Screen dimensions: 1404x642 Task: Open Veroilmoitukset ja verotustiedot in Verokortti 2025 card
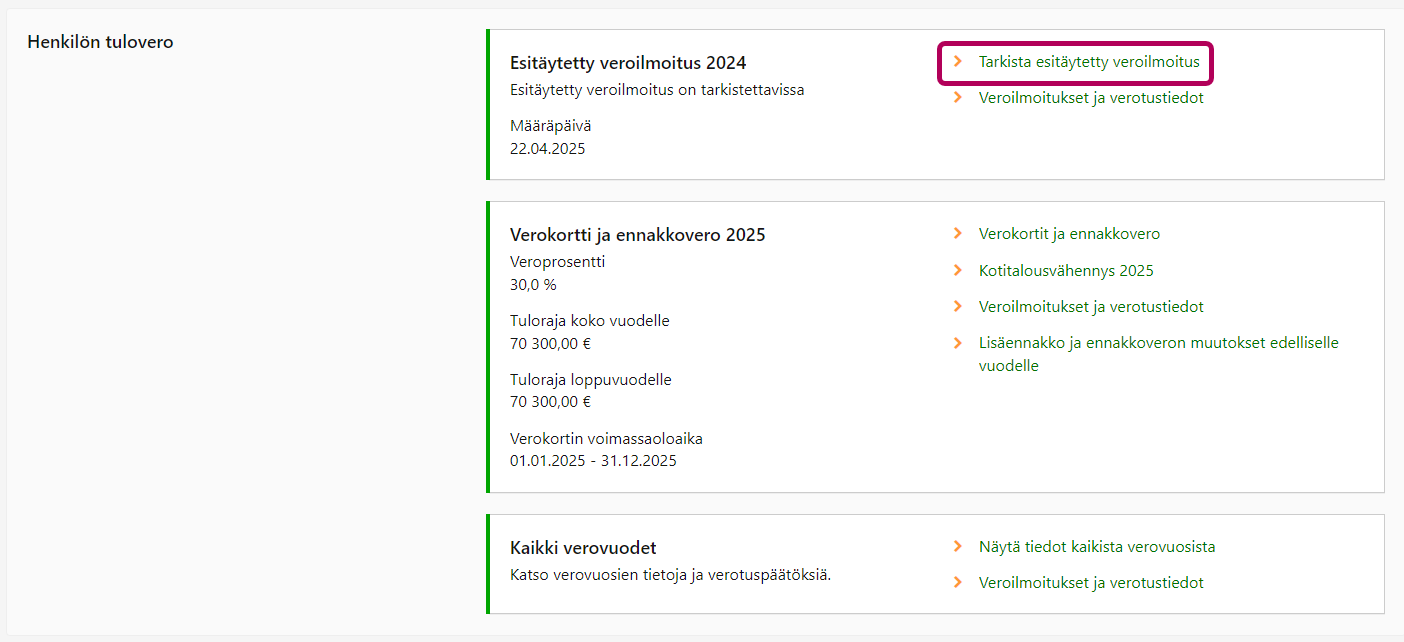pos(1090,307)
